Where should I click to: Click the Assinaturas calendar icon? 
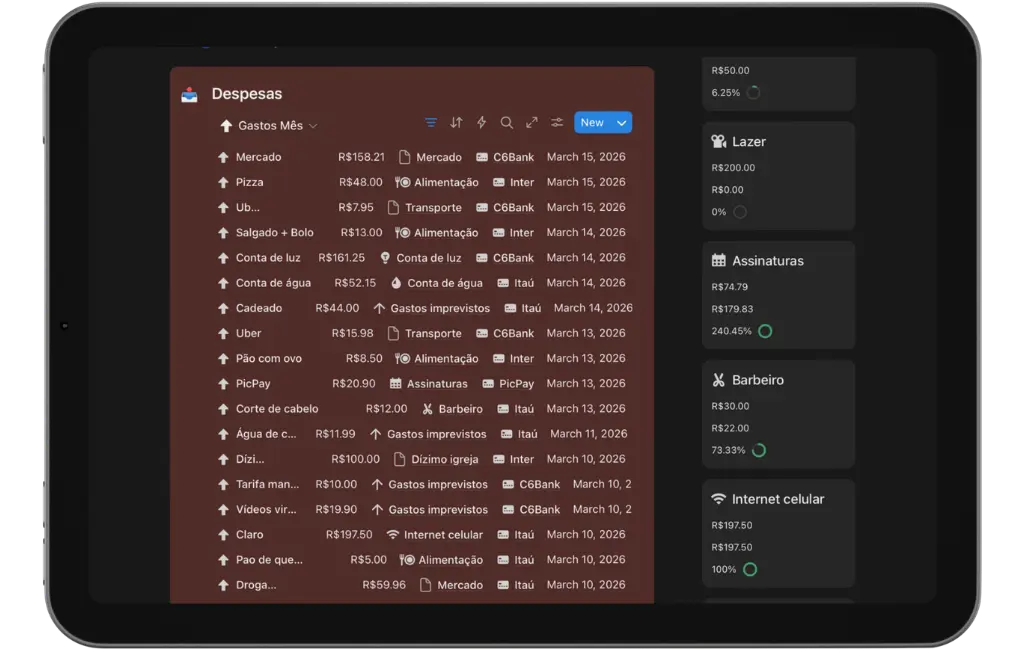click(x=718, y=261)
